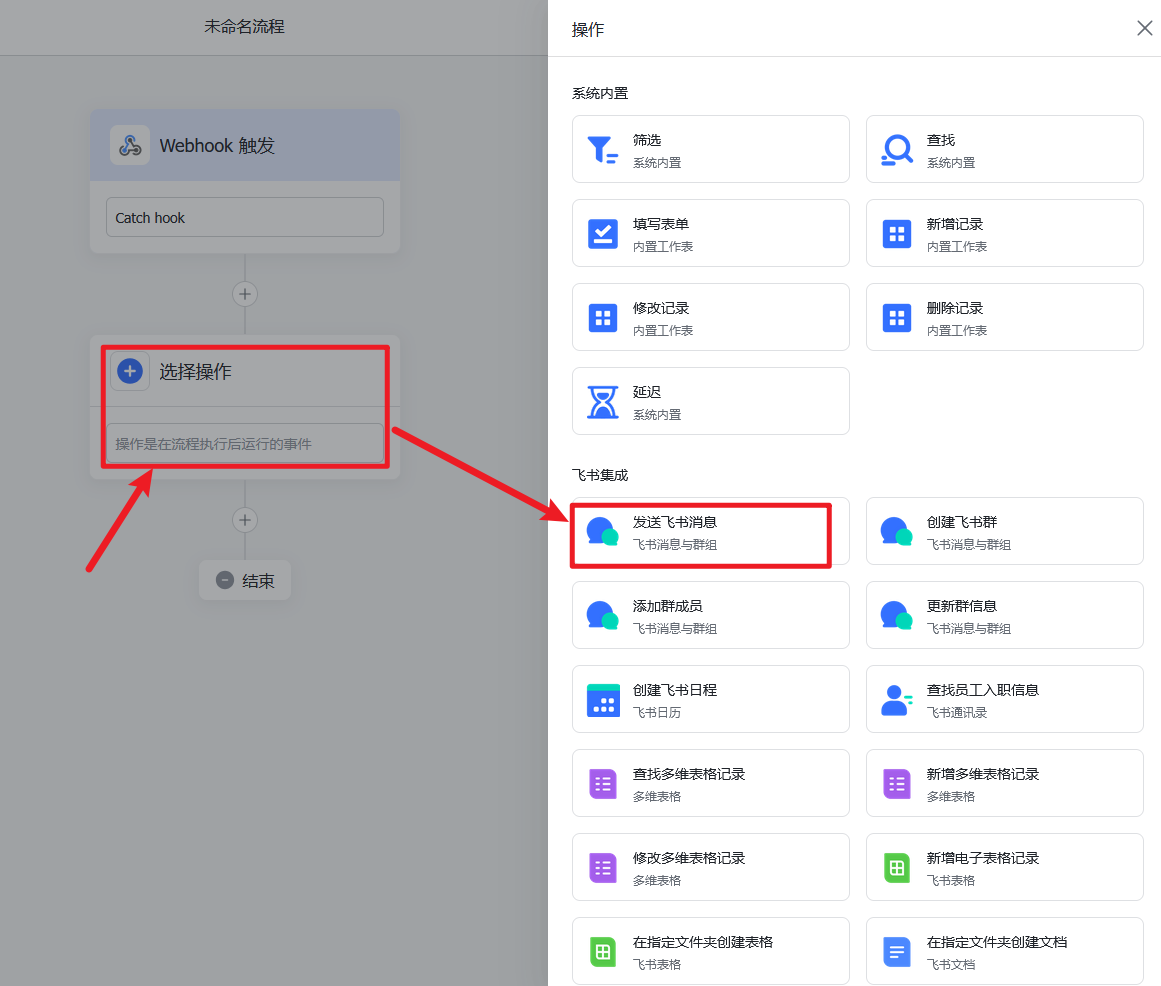Choose the 创建飞书群 action title

(x=962, y=522)
